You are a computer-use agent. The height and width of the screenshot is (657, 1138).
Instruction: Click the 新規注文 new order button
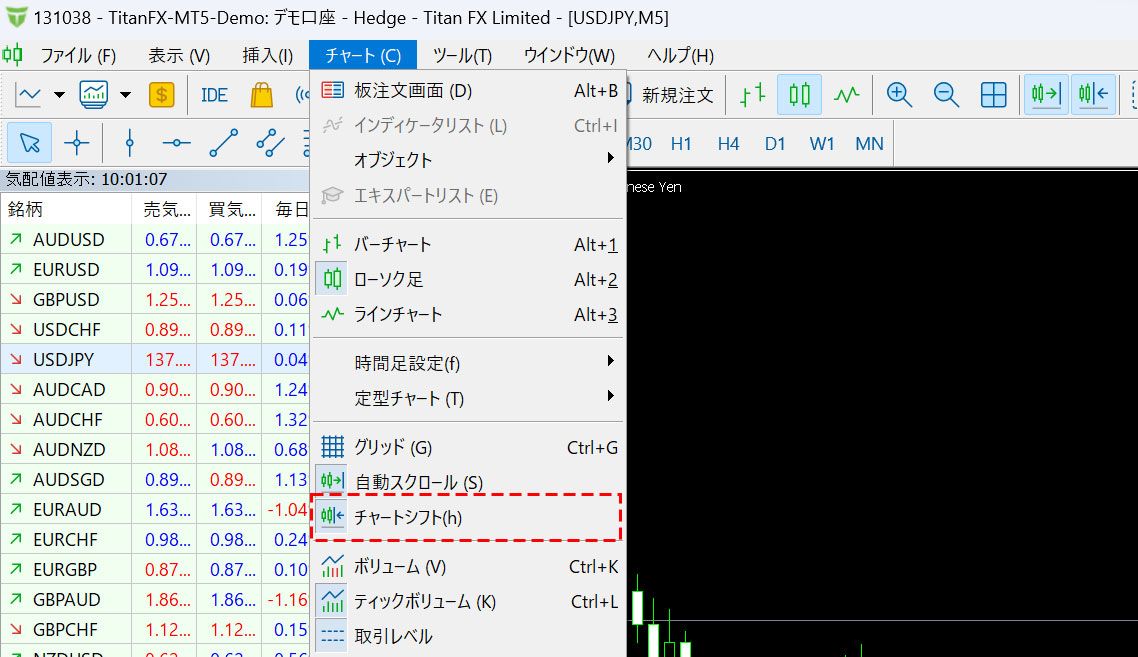(677, 95)
